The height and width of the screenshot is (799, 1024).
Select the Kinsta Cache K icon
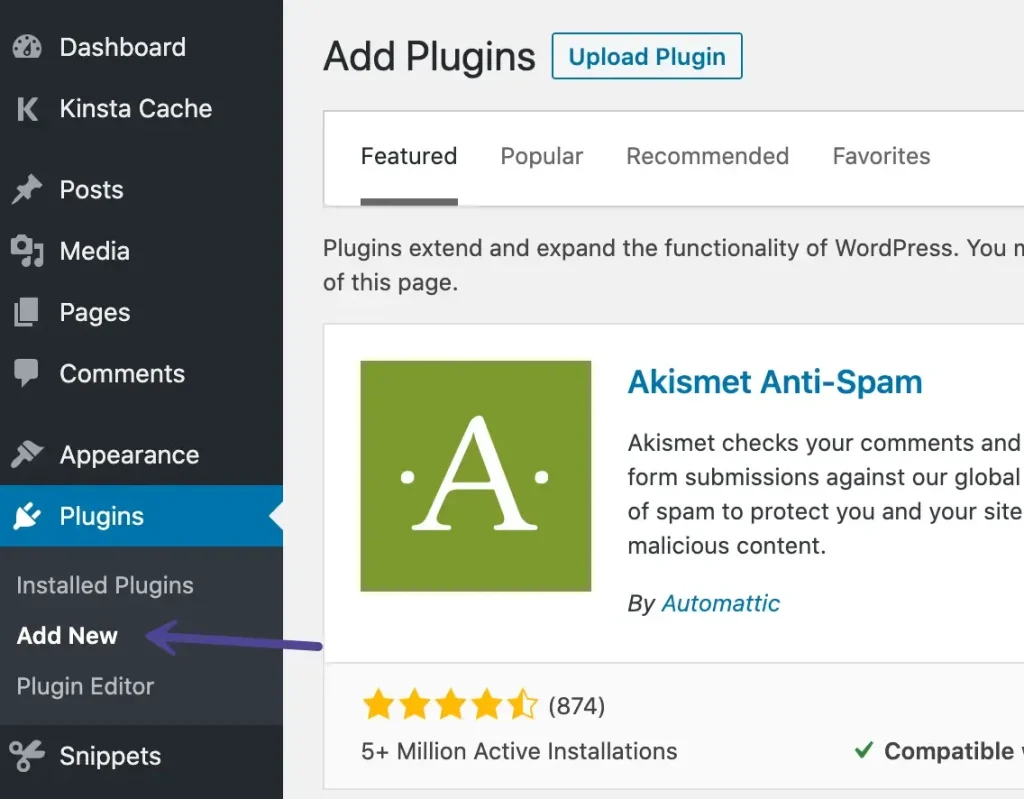coord(26,109)
